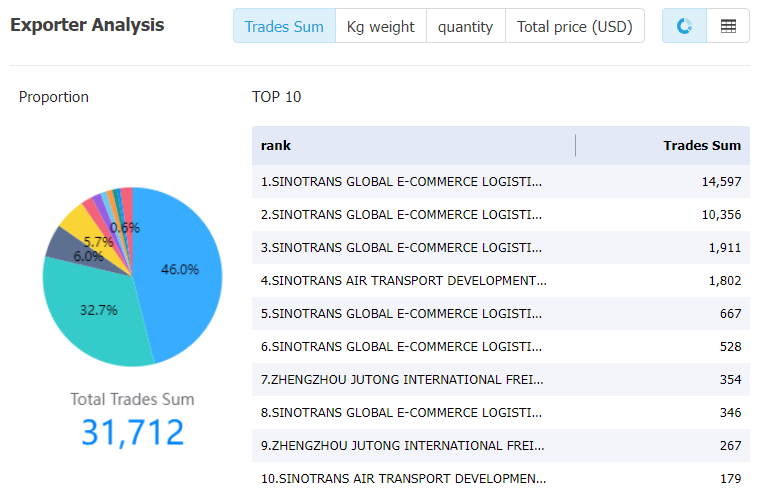Click the 1,911 trades value

coord(725,248)
